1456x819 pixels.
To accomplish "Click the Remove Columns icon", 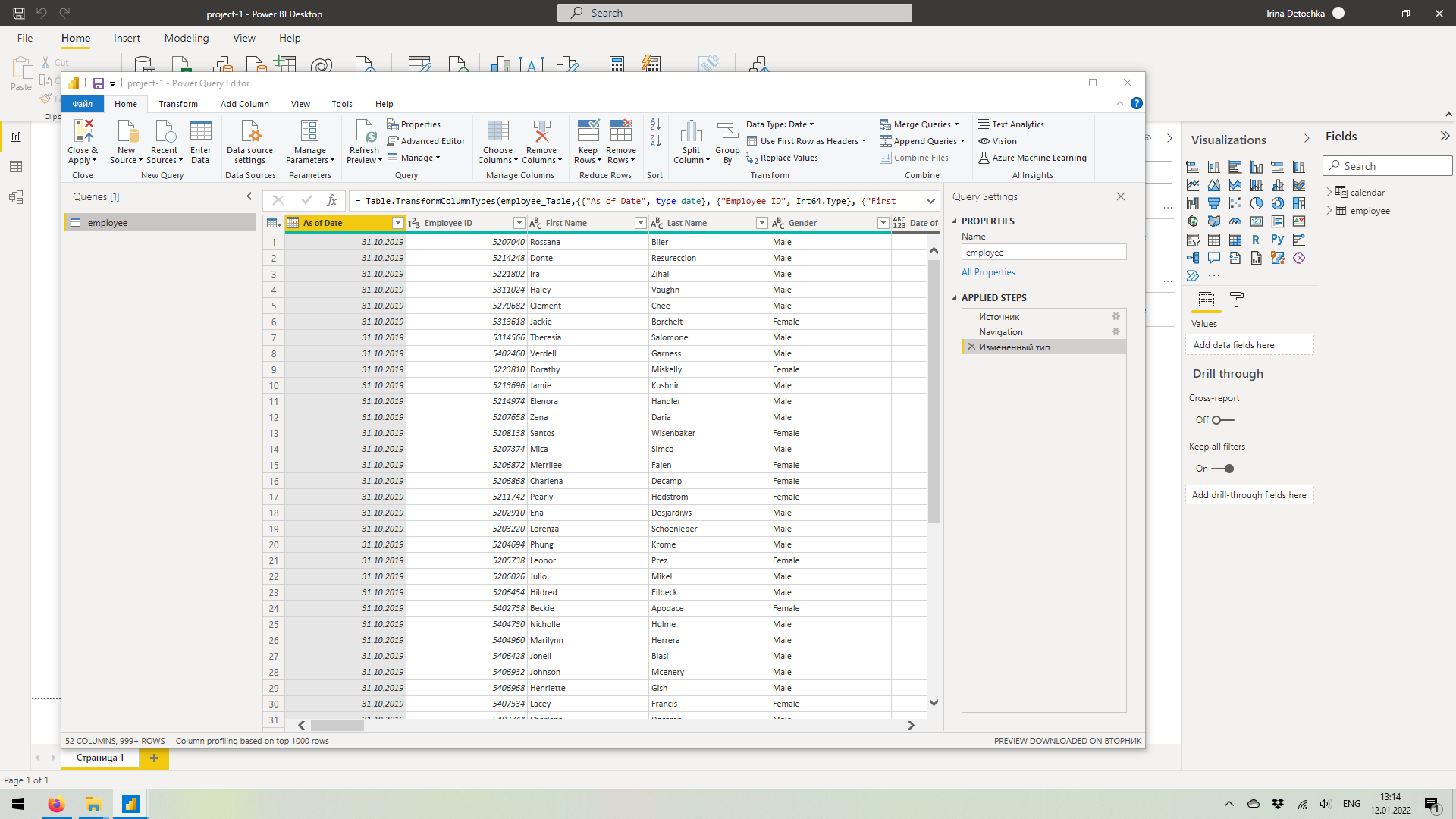I will [541, 132].
